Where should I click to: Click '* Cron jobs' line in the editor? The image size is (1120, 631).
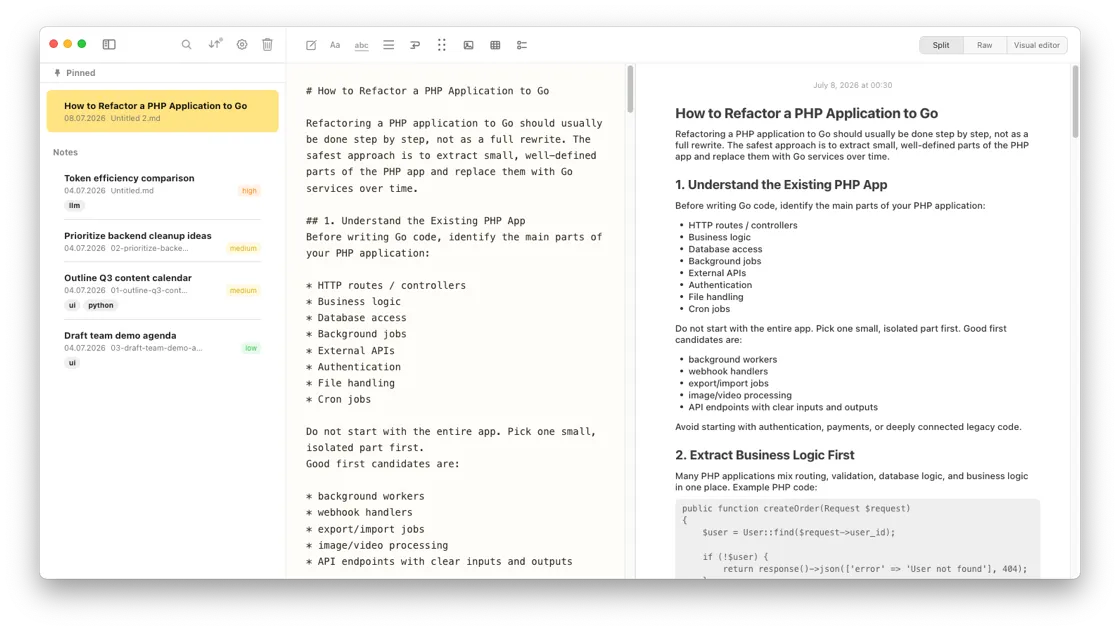click(338, 399)
